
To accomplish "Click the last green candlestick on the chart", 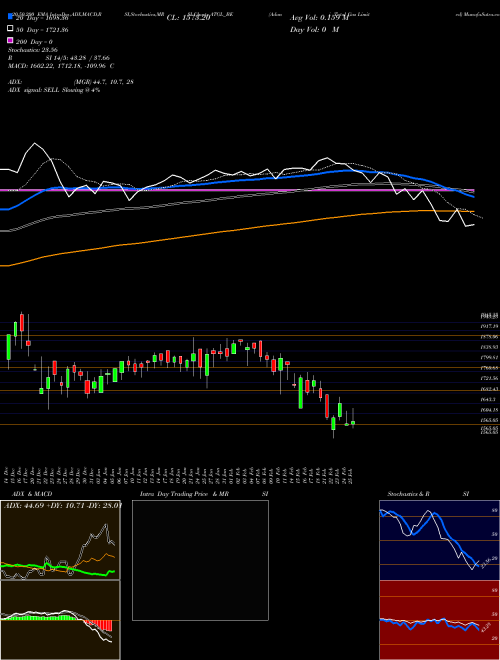I will 353,423.
